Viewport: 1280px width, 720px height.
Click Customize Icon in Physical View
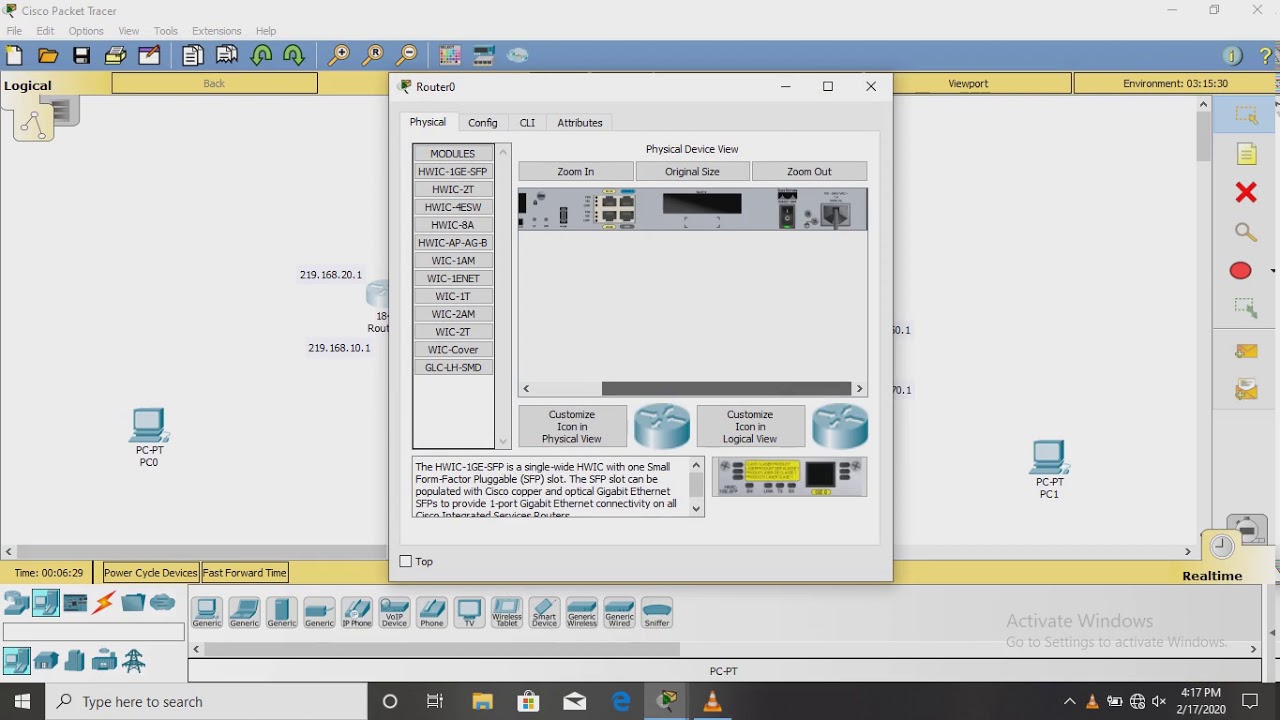pyautogui.click(x=572, y=426)
